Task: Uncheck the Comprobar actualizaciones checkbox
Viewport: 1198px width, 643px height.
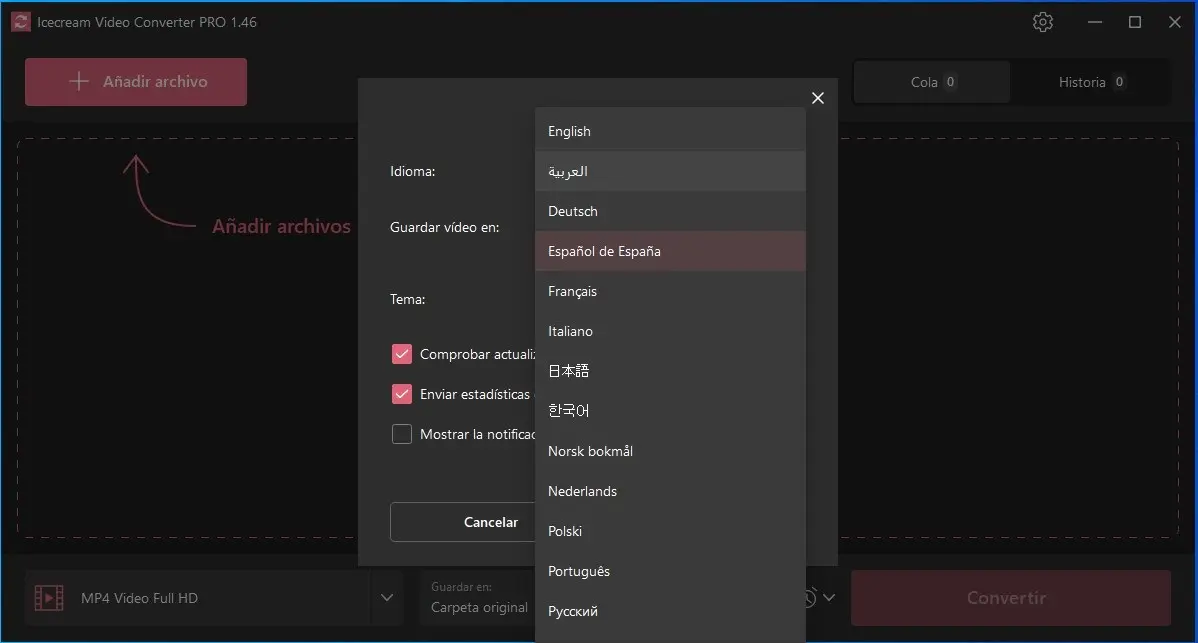Action: pos(402,354)
